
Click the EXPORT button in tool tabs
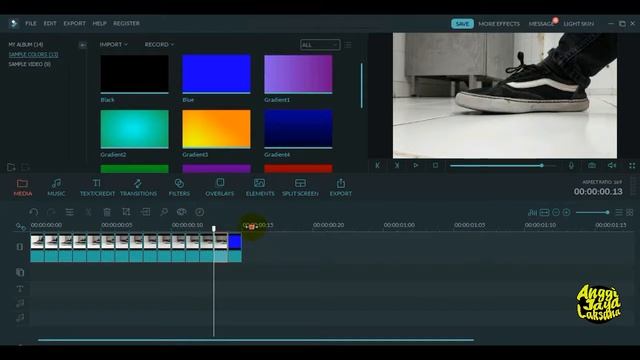[x=340, y=187]
